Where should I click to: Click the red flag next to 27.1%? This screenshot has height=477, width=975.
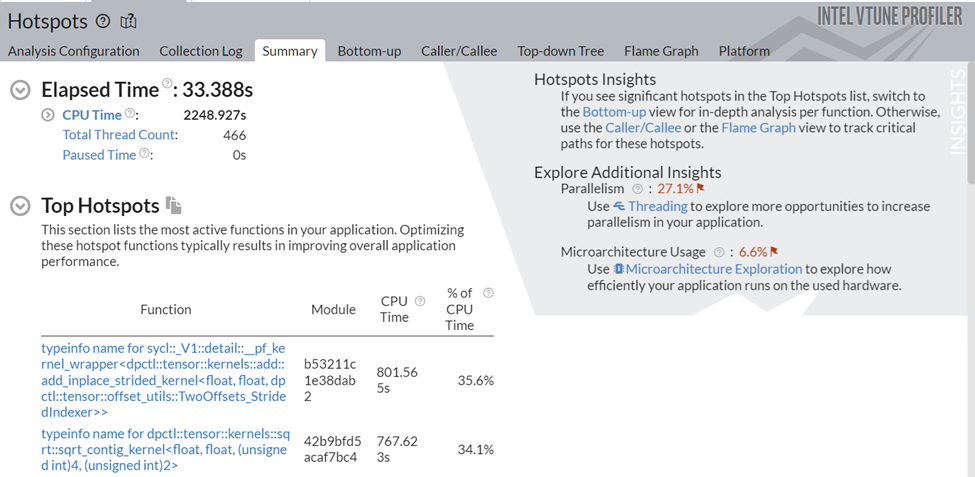tap(700, 188)
